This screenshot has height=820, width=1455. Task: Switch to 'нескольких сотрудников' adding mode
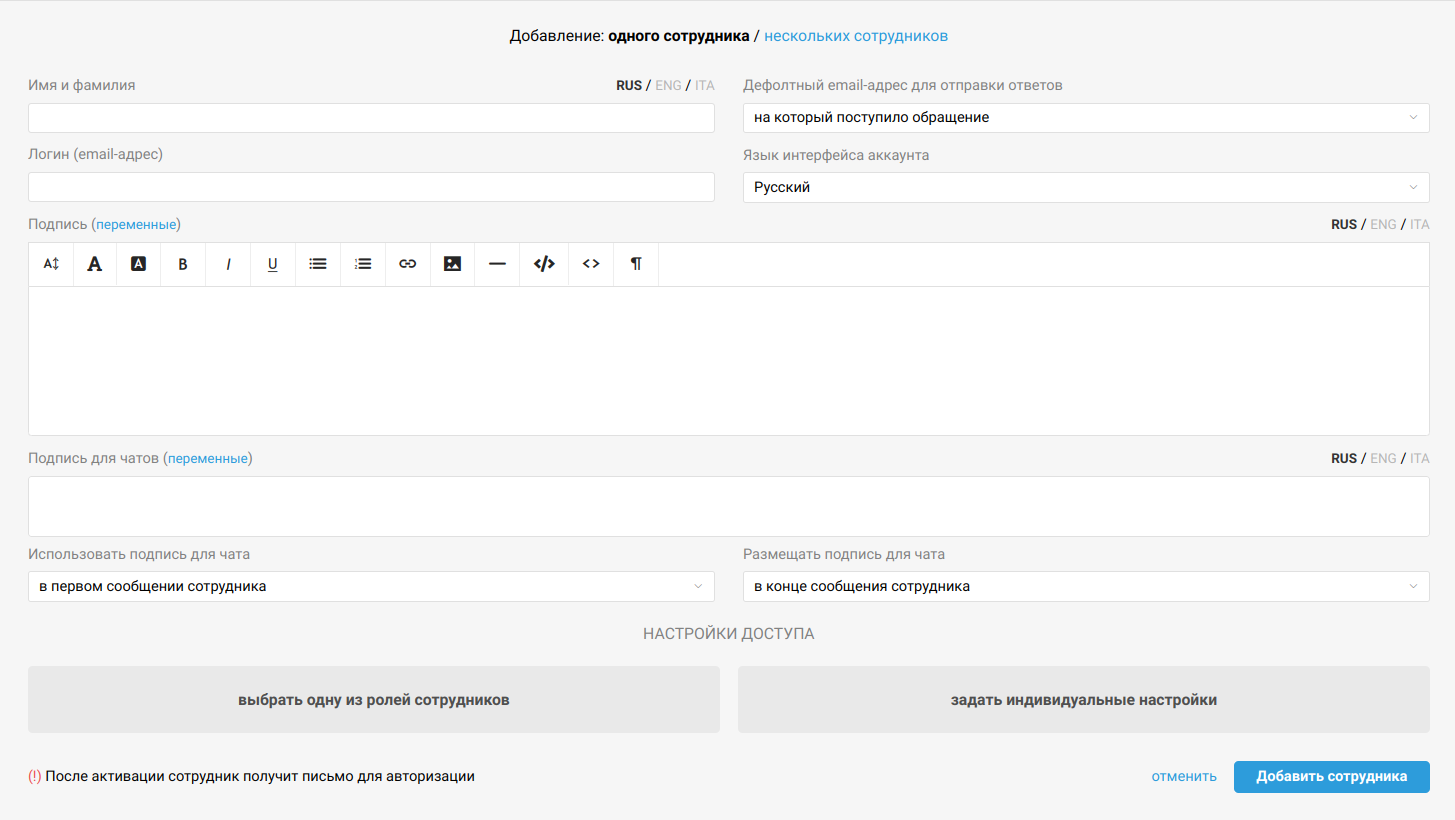coord(856,36)
